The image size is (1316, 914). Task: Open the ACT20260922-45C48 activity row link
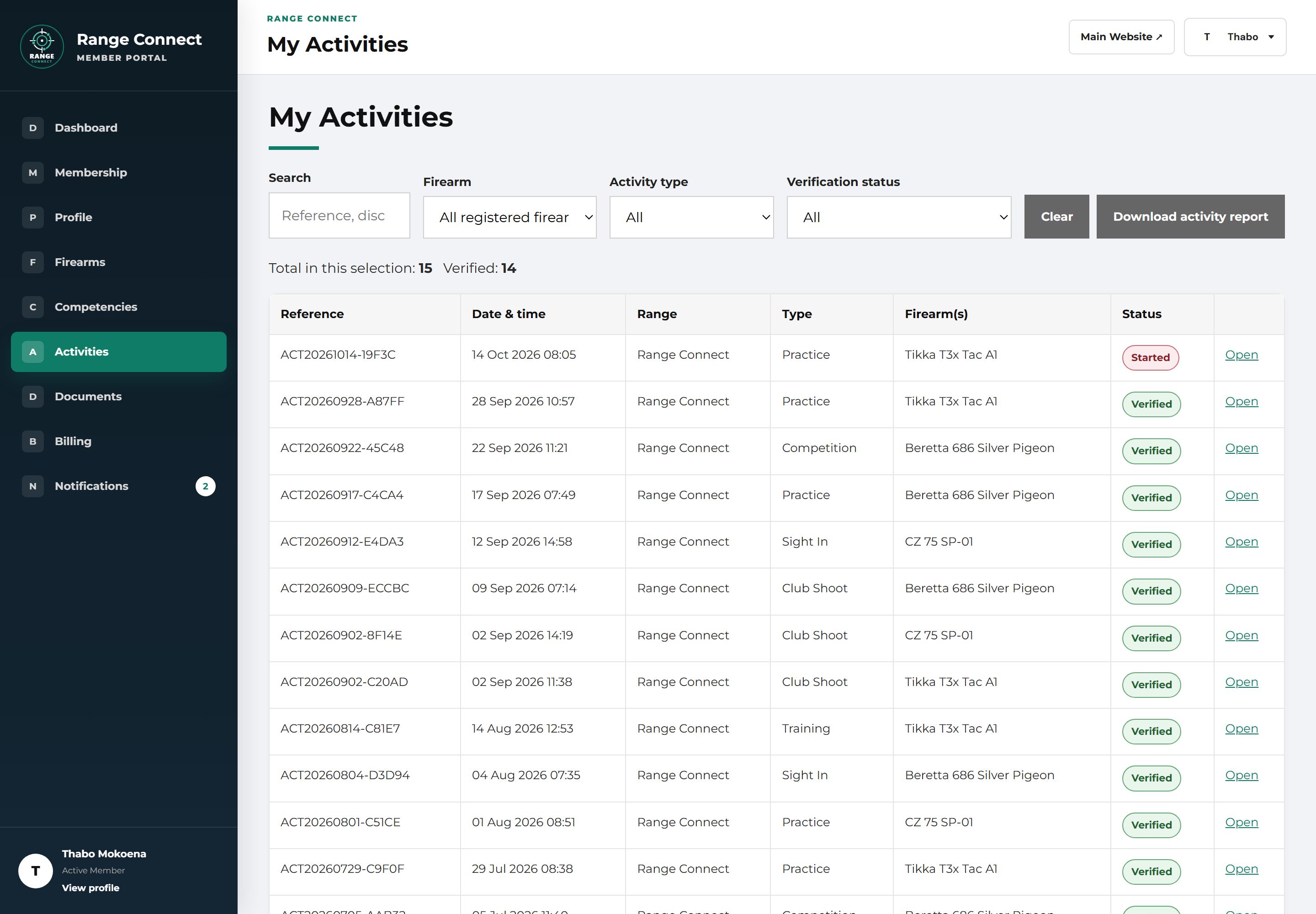coord(1241,448)
